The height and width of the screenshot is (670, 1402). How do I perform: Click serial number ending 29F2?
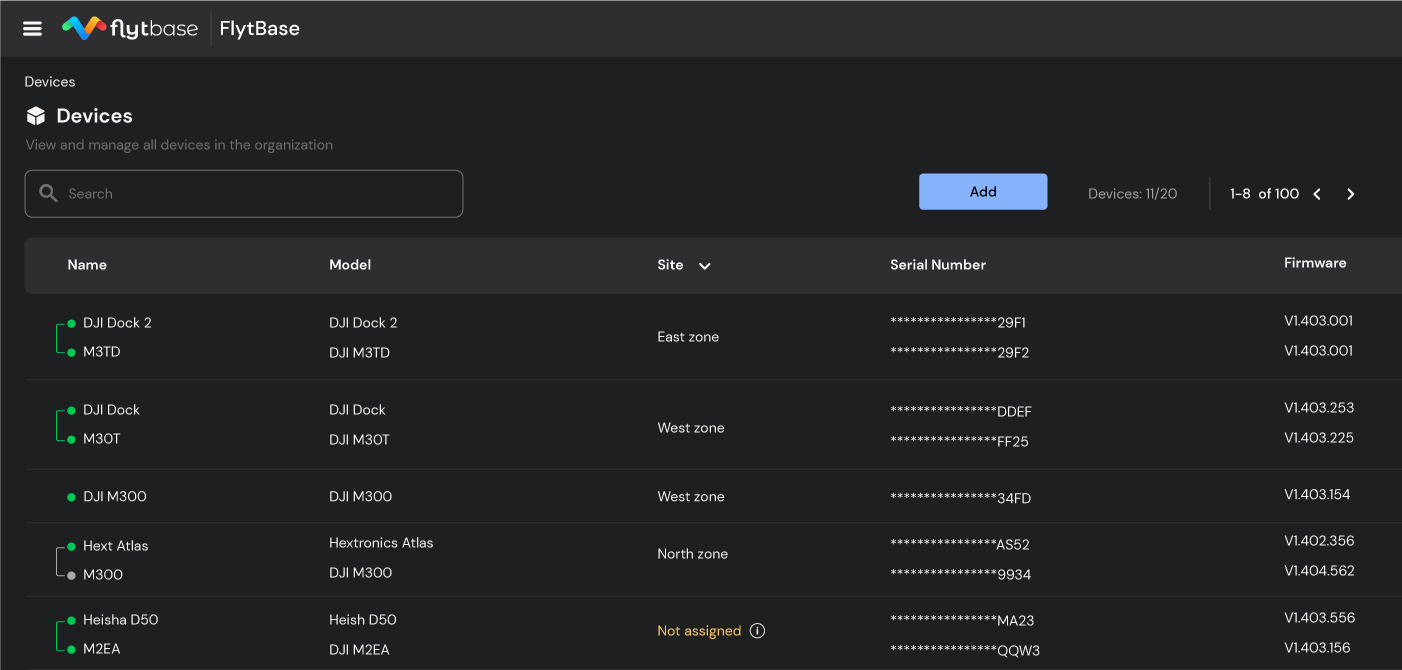[x=960, y=353]
